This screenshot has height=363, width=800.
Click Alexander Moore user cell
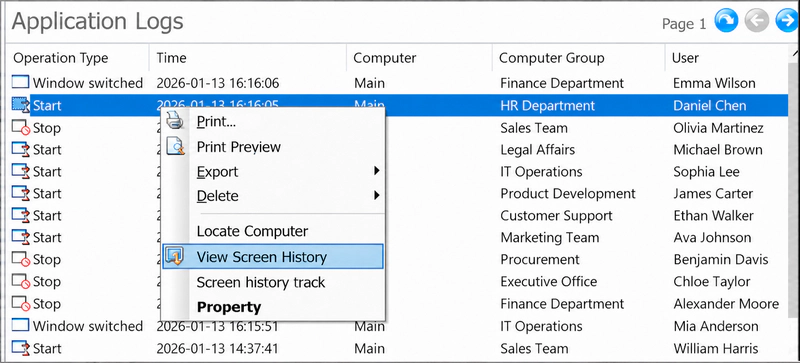(x=726, y=304)
